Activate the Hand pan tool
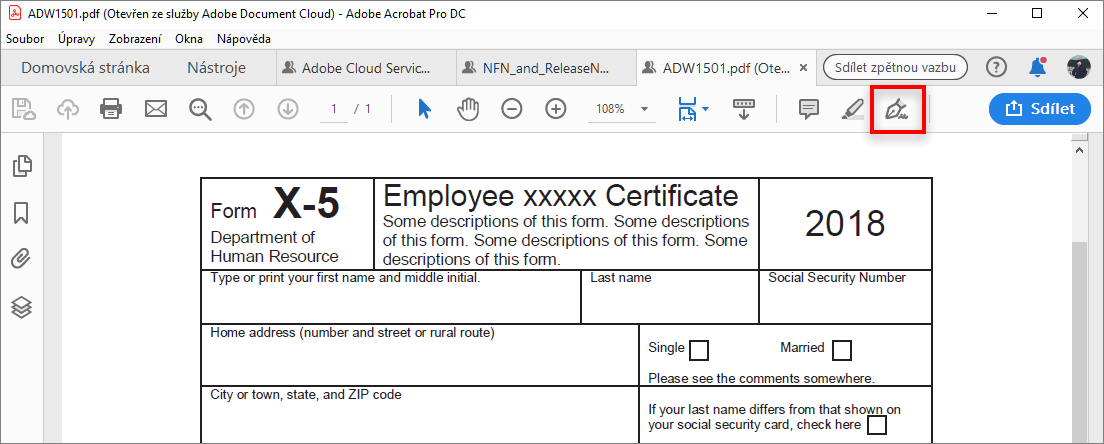The image size is (1104, 444). click(468, 109)
